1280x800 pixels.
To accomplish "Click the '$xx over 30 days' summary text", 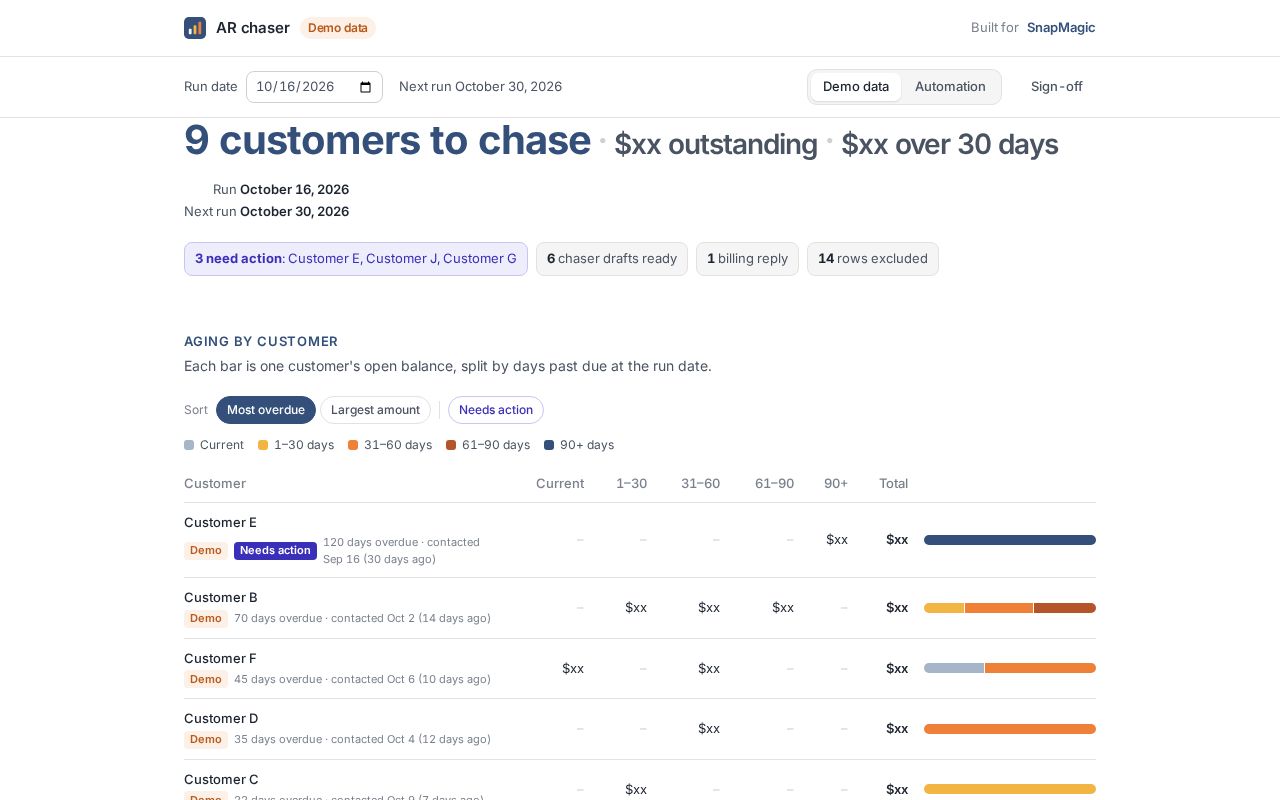I will pos(950,144).
